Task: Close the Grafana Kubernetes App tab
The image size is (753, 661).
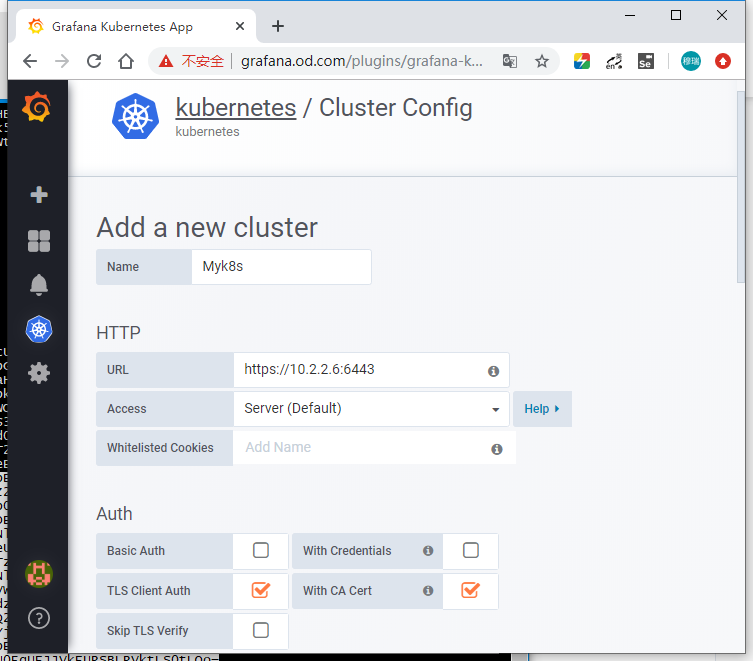Action: click(240, 26)
